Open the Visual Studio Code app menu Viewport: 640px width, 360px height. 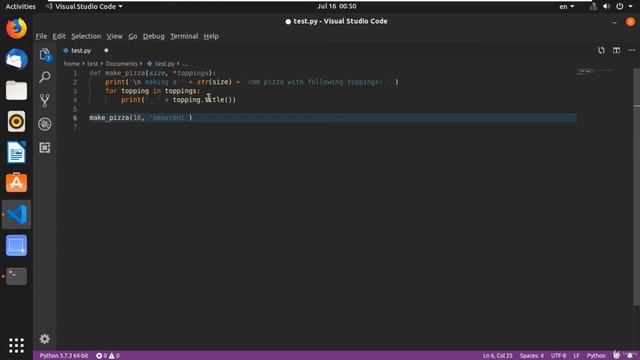(x=84, y=7)
